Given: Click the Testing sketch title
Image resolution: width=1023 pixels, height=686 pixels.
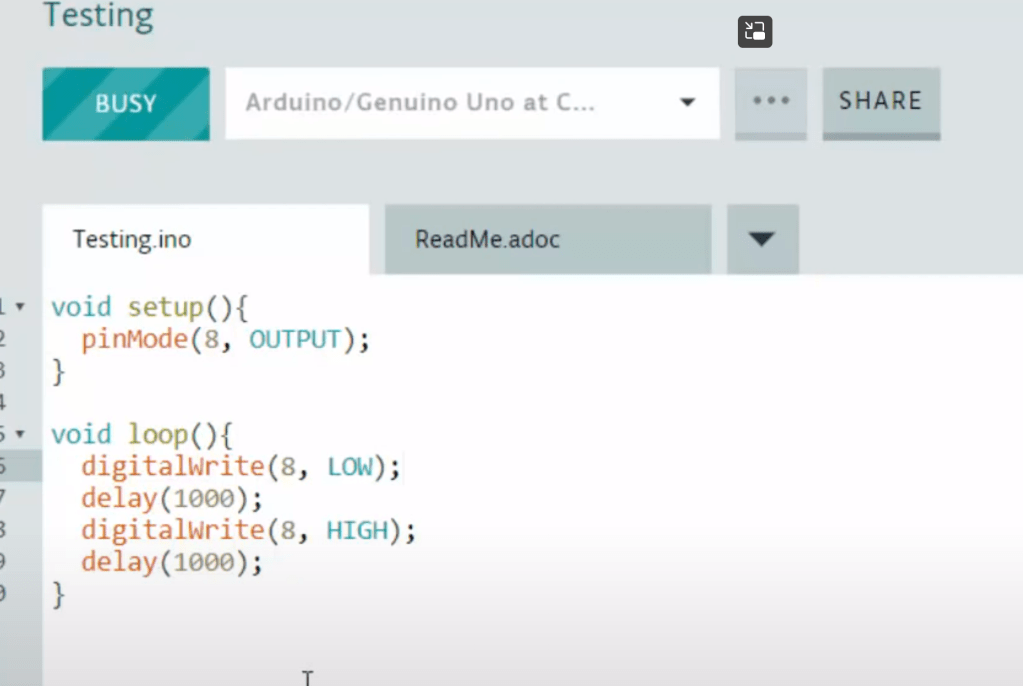Looking at the screenshot, I should point(98,16).
